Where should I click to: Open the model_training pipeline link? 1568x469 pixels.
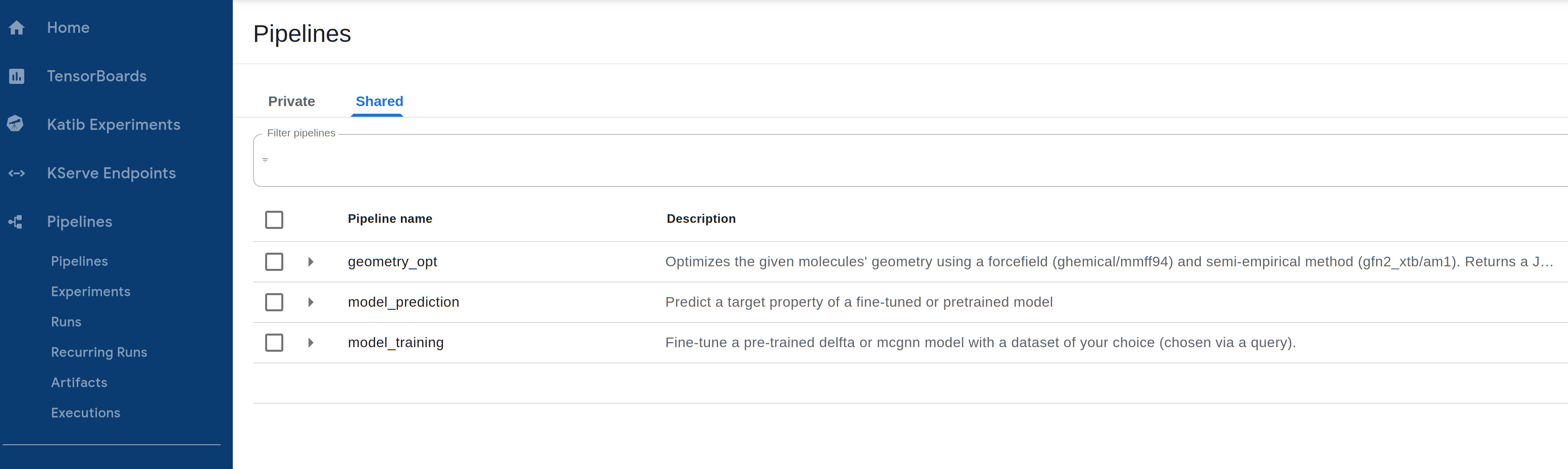[x=395, y=343]
